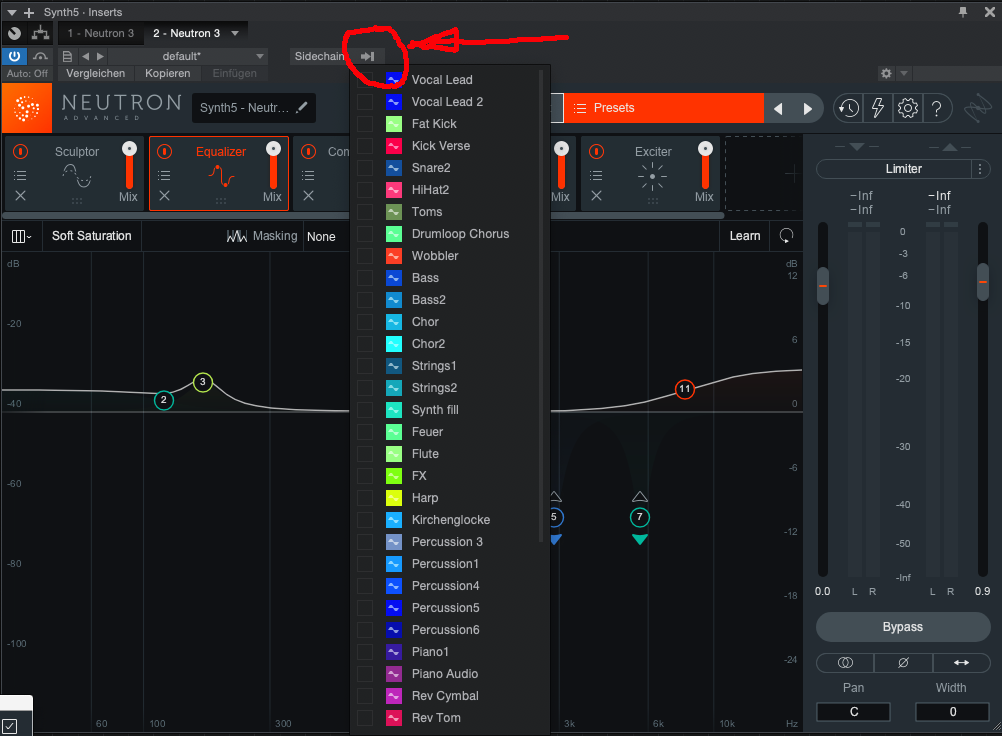The width and height of the screenshot is (1002, 736).
Task: Remove the Sculptor module with X
Action: [x=20, y=196]
